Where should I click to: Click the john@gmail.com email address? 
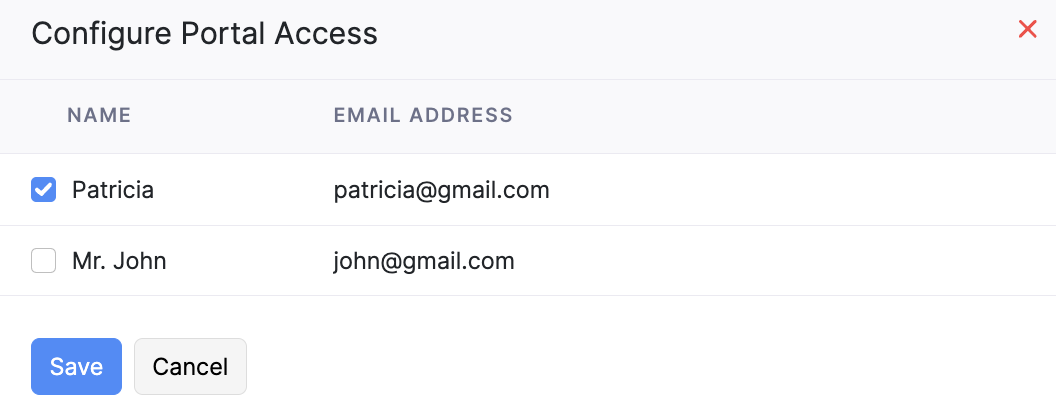[424, 262]
